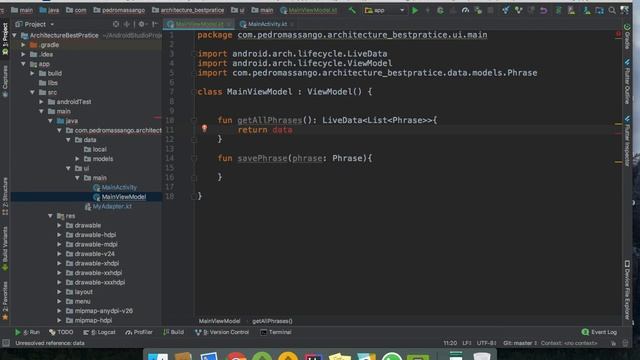
Task: Open WhatsApp from the dock
Action: click(x=392, y=356)
